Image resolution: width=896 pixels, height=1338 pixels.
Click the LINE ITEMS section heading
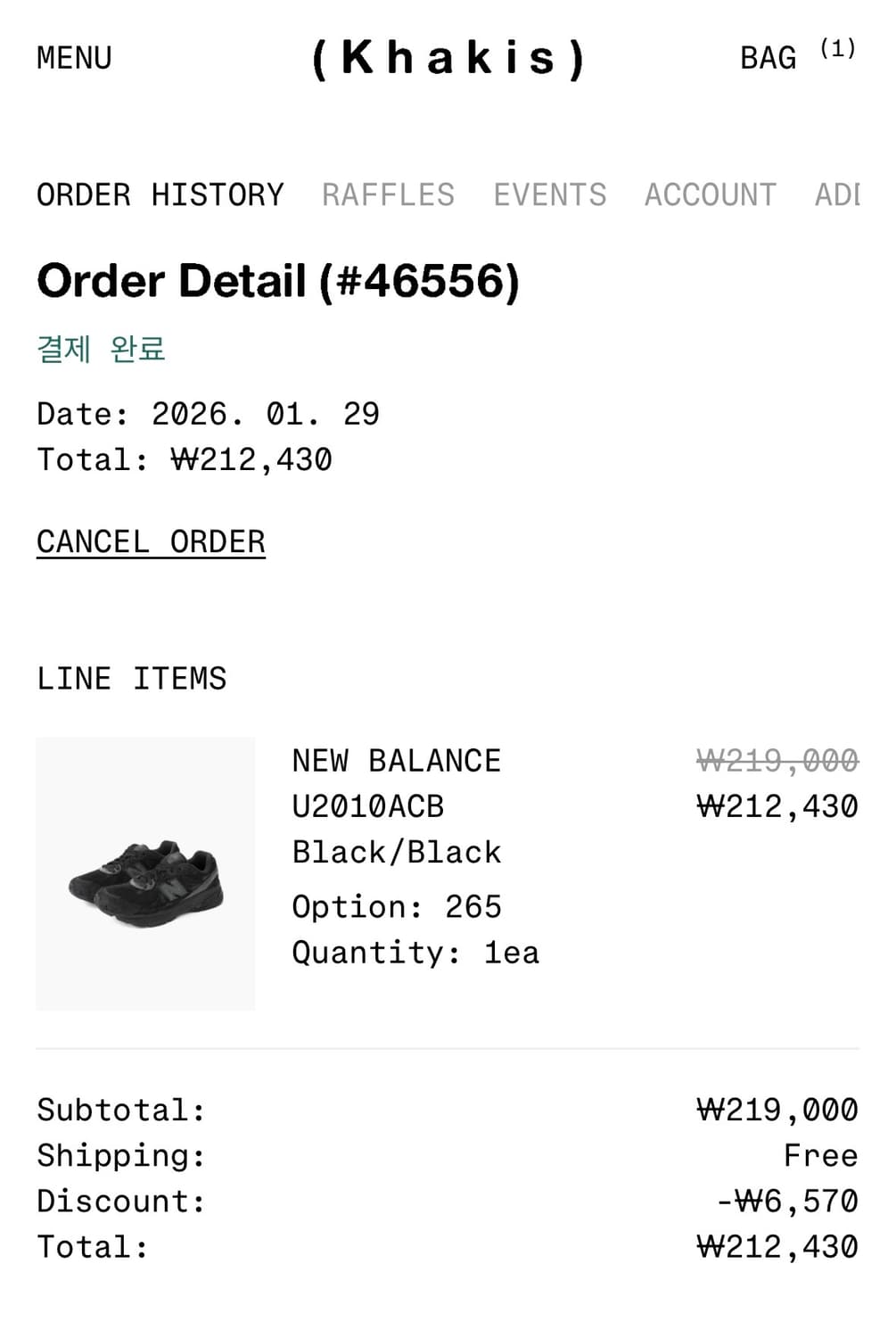(132, 679)
